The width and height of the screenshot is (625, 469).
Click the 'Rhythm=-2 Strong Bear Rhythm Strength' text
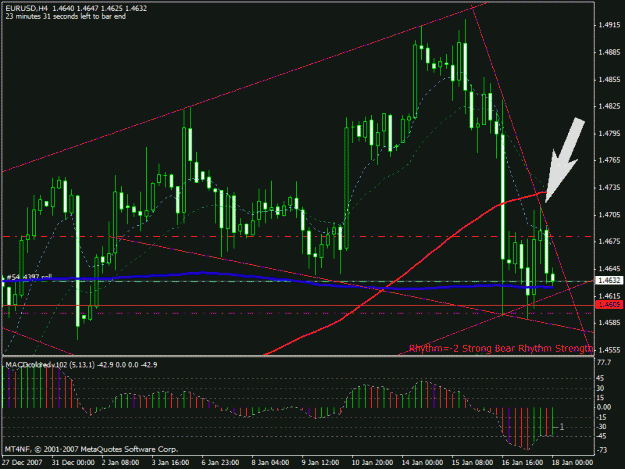pyautogui.click(x=501, y=348)
